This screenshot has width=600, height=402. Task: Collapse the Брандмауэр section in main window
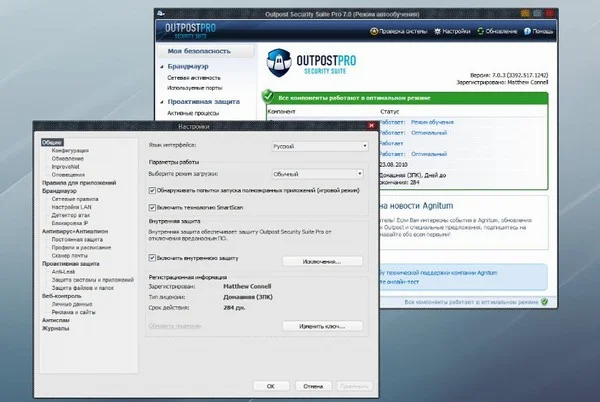coord(162,67)
